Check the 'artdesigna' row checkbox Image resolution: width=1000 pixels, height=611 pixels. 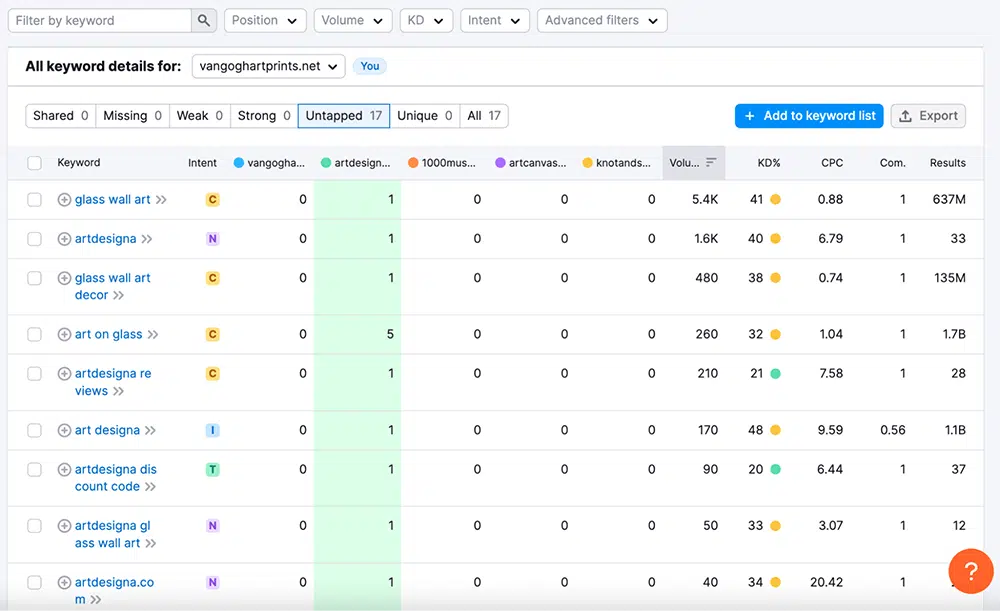(x=34, y=239)
